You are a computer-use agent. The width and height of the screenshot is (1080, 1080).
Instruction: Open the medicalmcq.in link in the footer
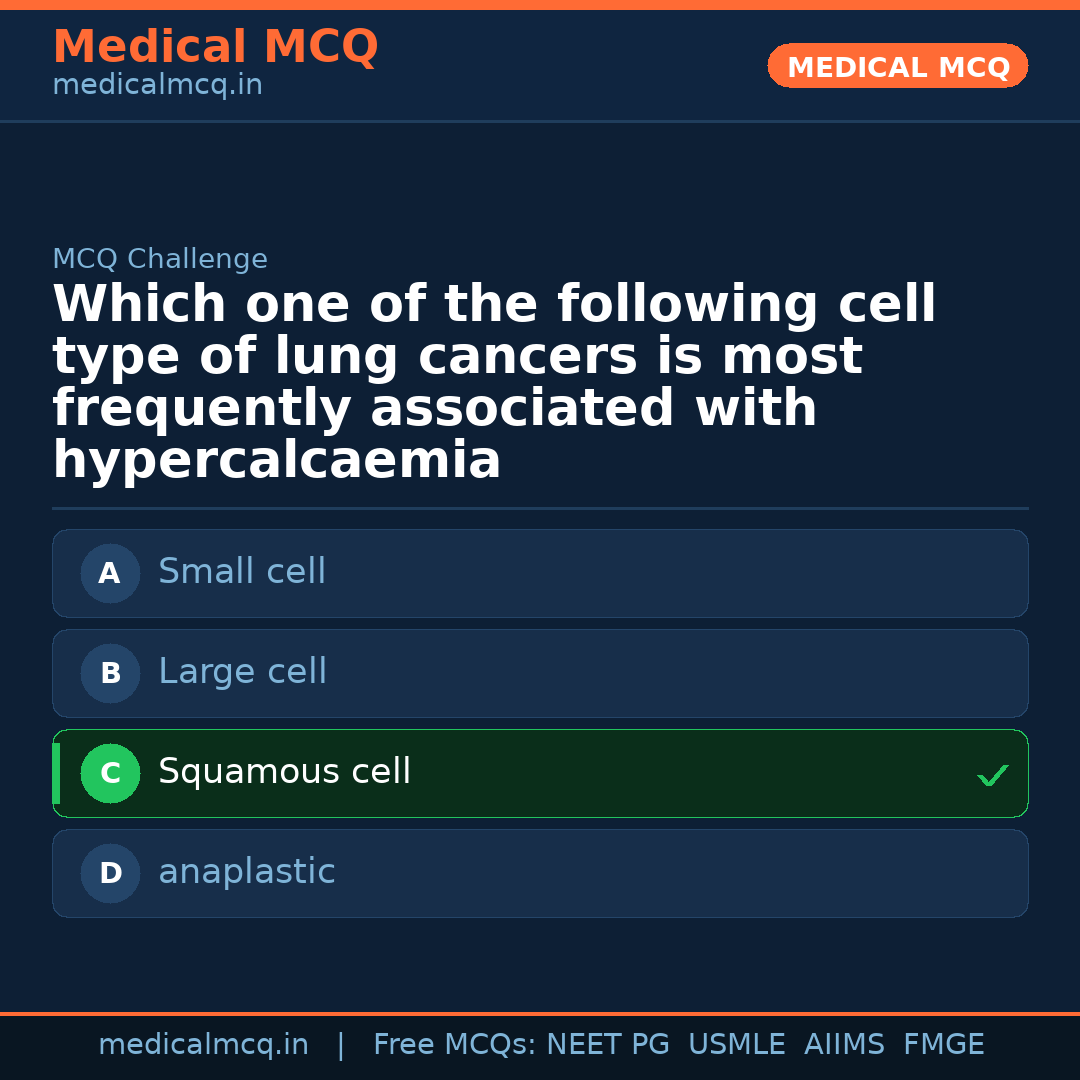click(x=203, y=1045)
